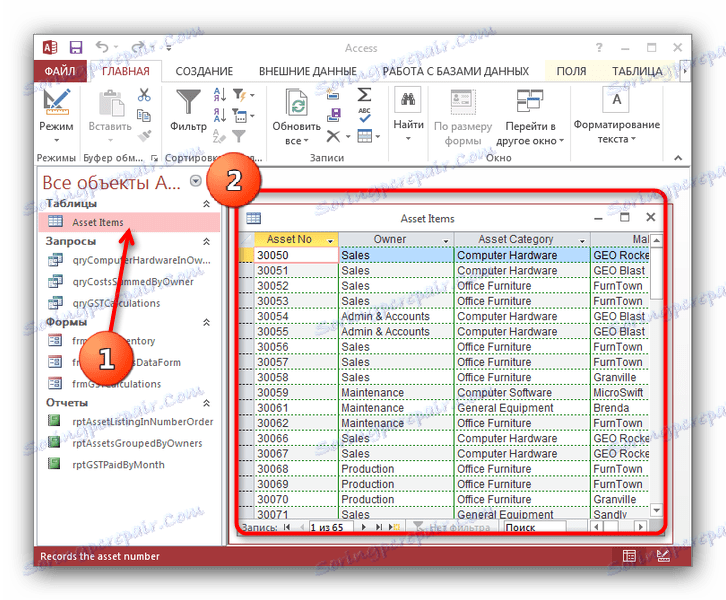
Task: Collapse the Запросы group
Action: click(x=207, y=241)
